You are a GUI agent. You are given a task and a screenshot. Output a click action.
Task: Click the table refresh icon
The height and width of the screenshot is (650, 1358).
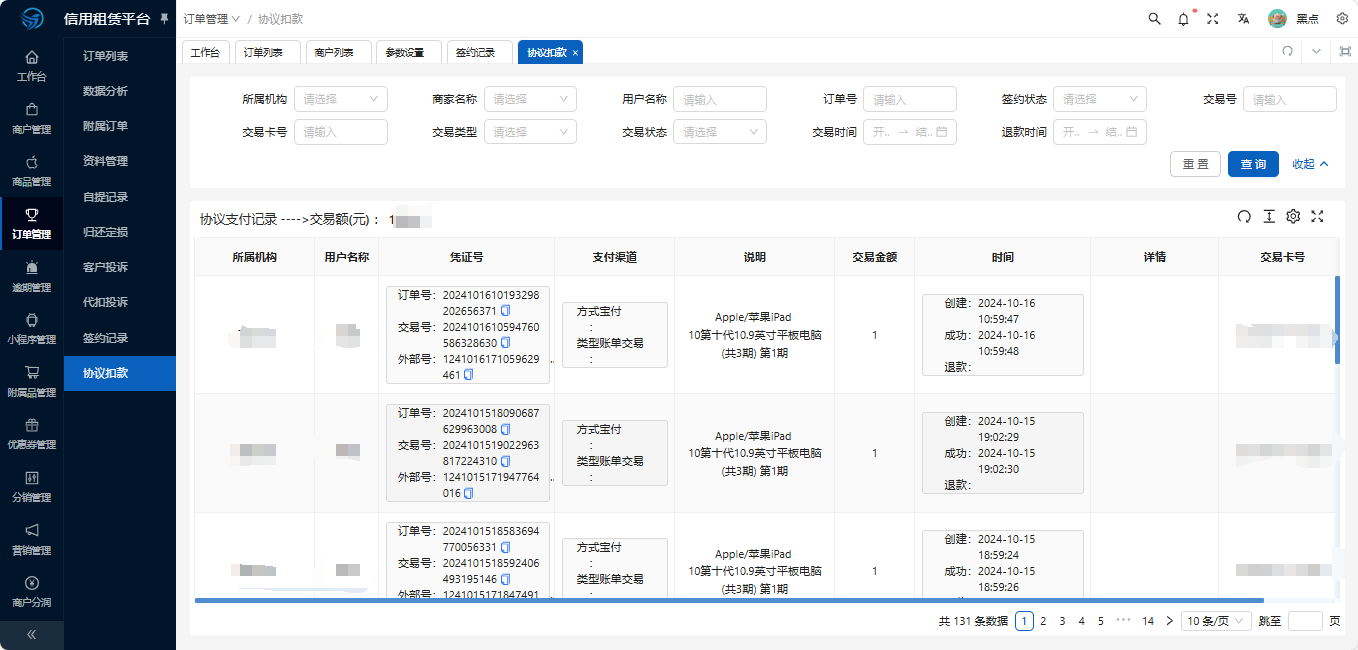click(x=1244, y=217)
